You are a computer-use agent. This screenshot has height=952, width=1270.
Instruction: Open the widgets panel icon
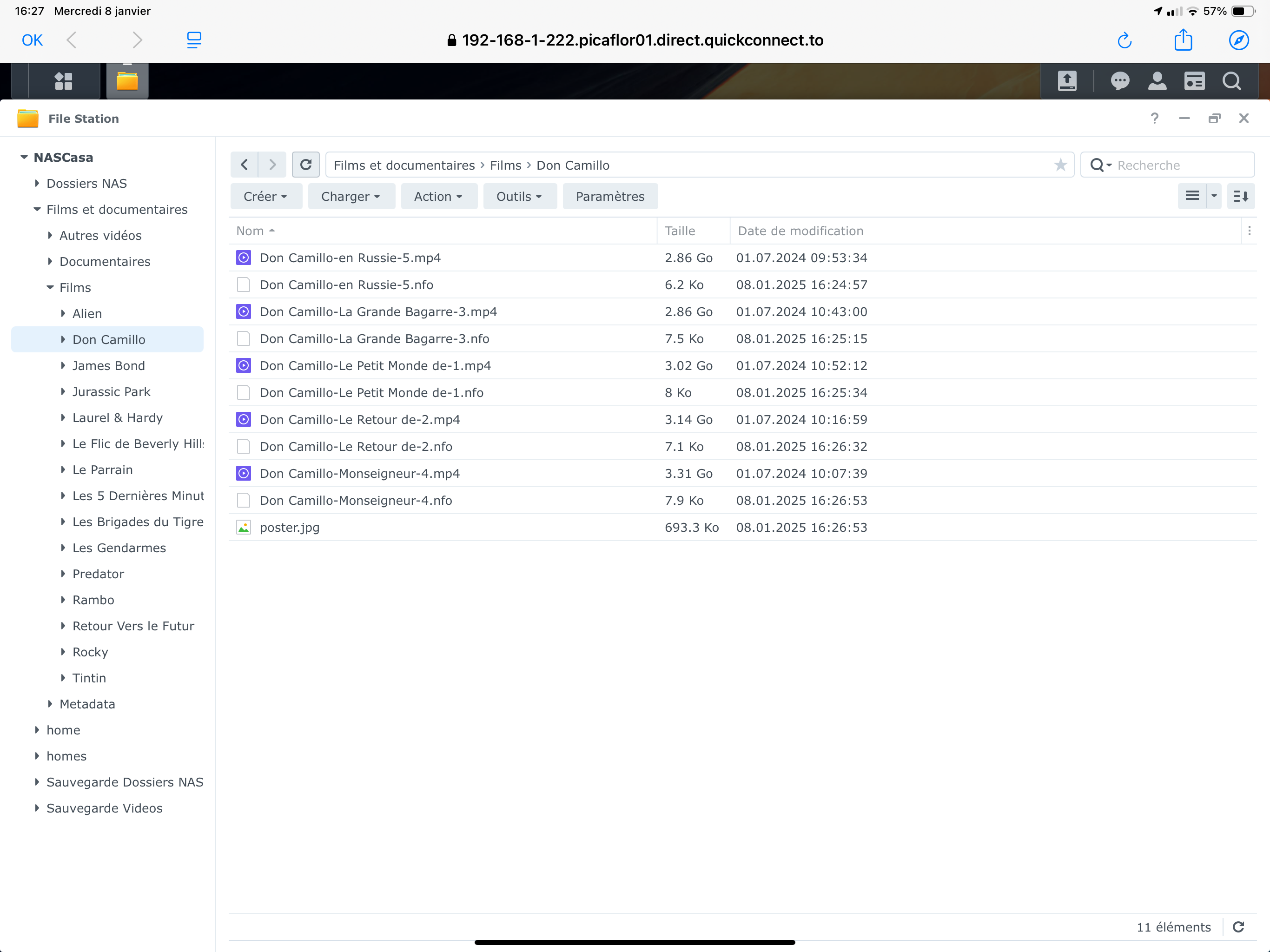[1194, 81]
